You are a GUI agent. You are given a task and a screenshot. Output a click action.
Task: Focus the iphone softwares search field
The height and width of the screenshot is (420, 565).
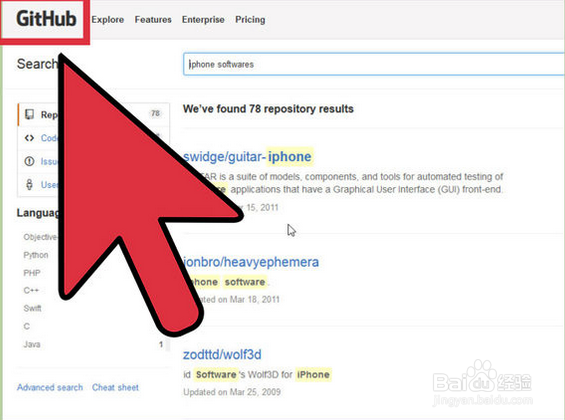pos(374,64)
